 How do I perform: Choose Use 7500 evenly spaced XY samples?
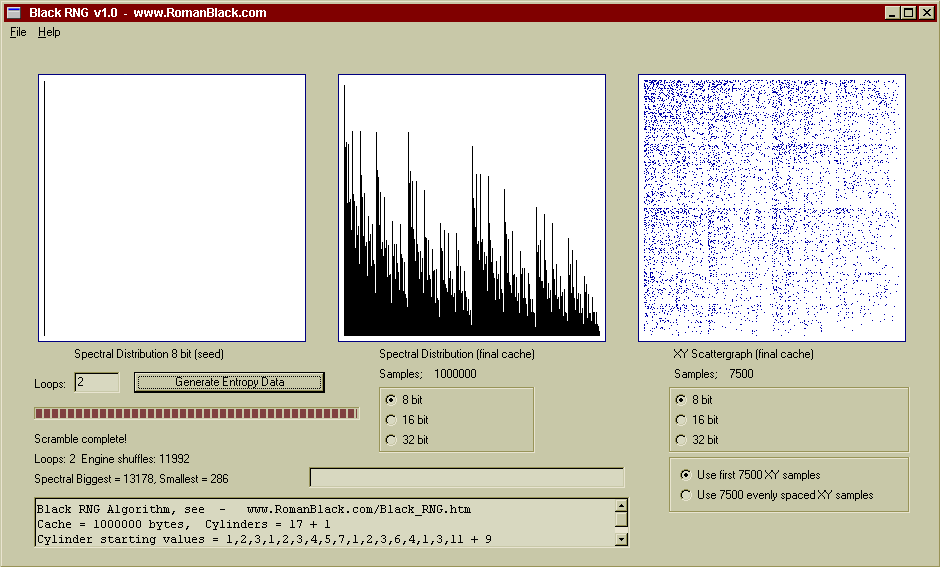(x=685, y=495)
